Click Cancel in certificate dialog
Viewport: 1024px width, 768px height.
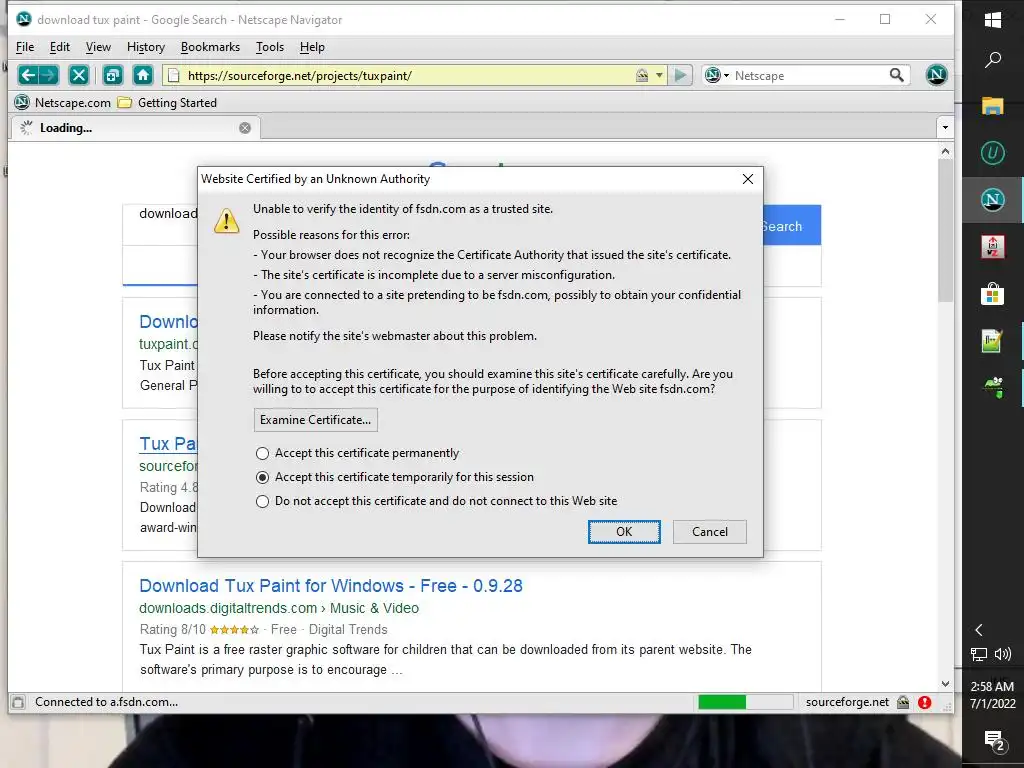[x=710, y=532]
